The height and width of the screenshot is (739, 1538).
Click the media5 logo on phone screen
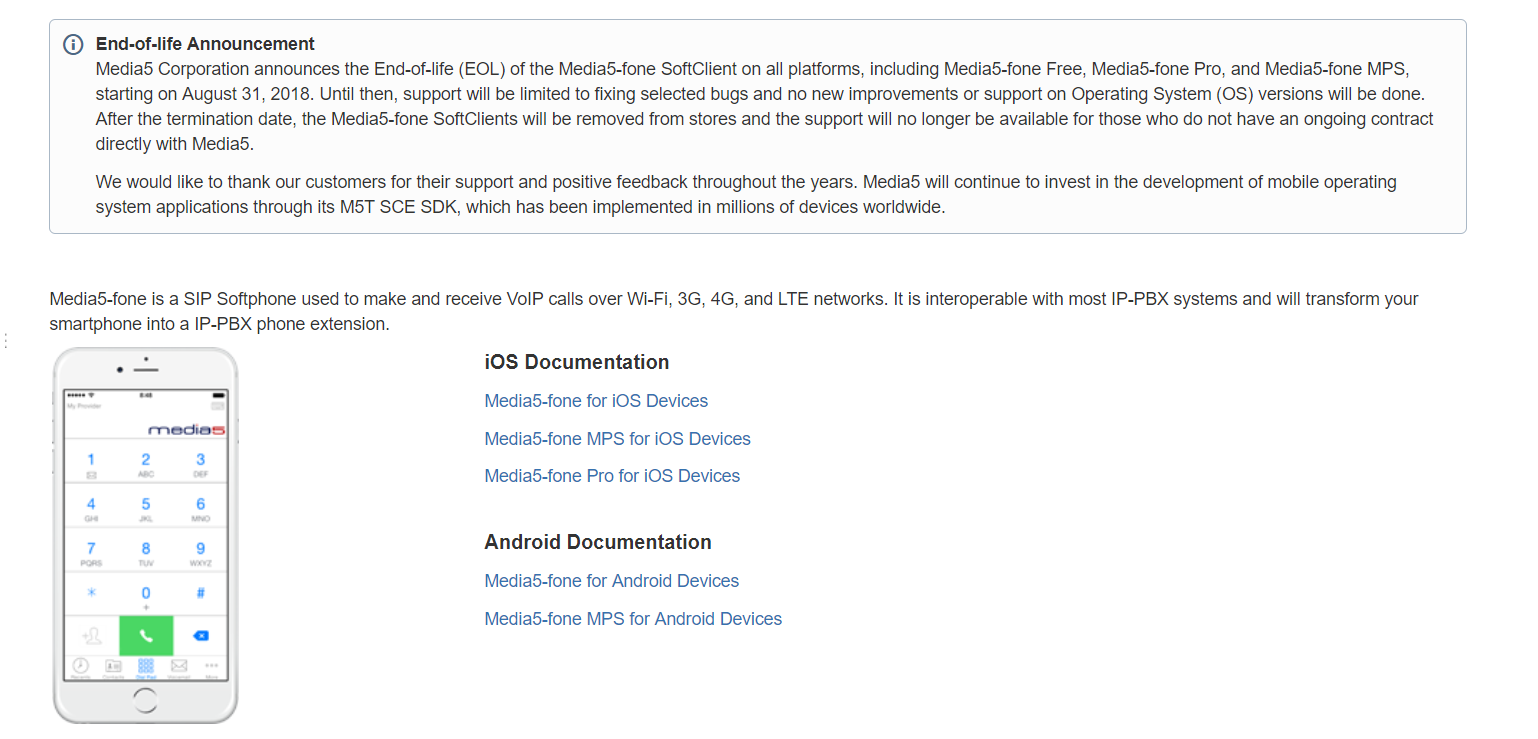186,430
